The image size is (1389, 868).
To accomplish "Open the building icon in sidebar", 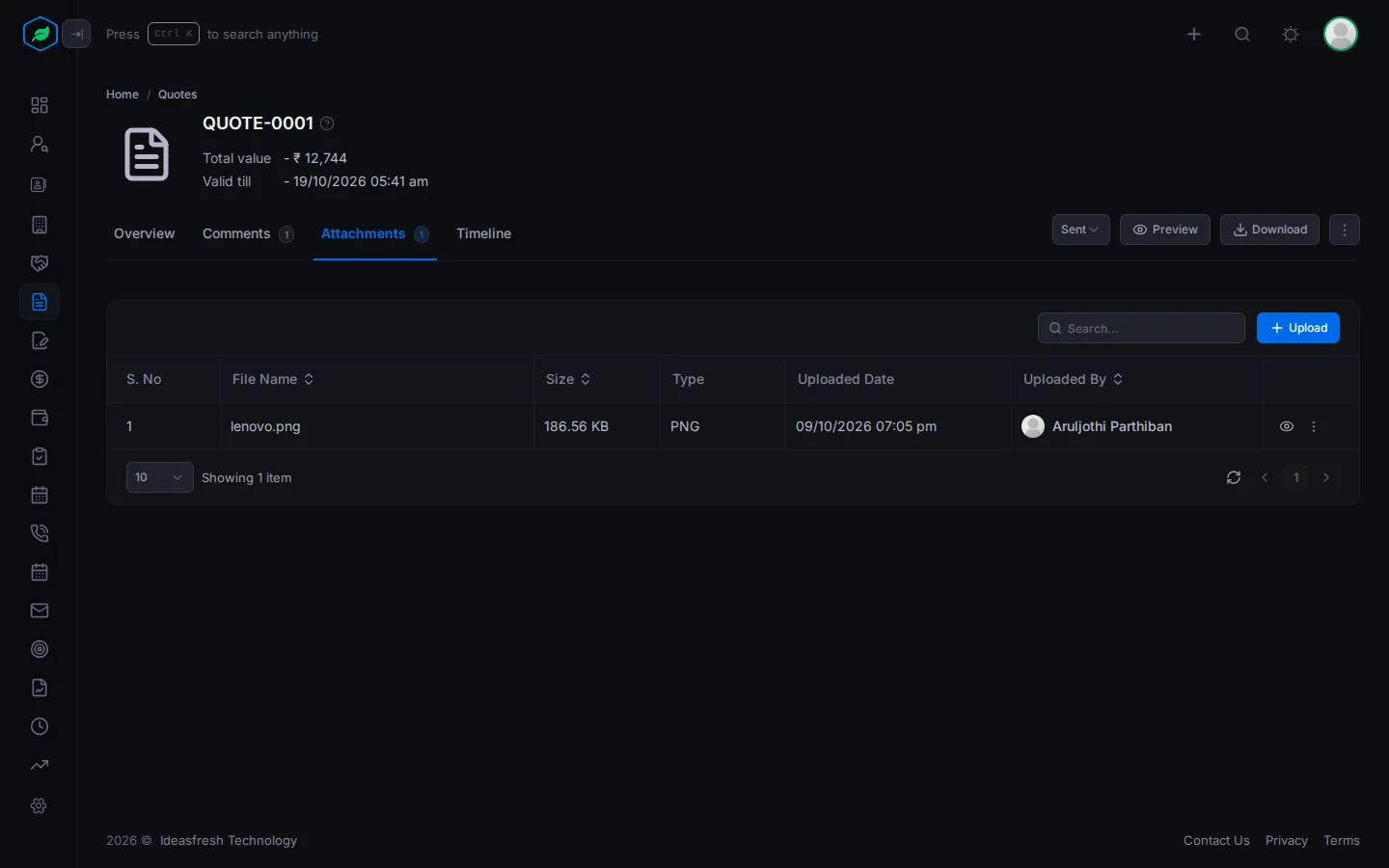I will coord(40,225).
